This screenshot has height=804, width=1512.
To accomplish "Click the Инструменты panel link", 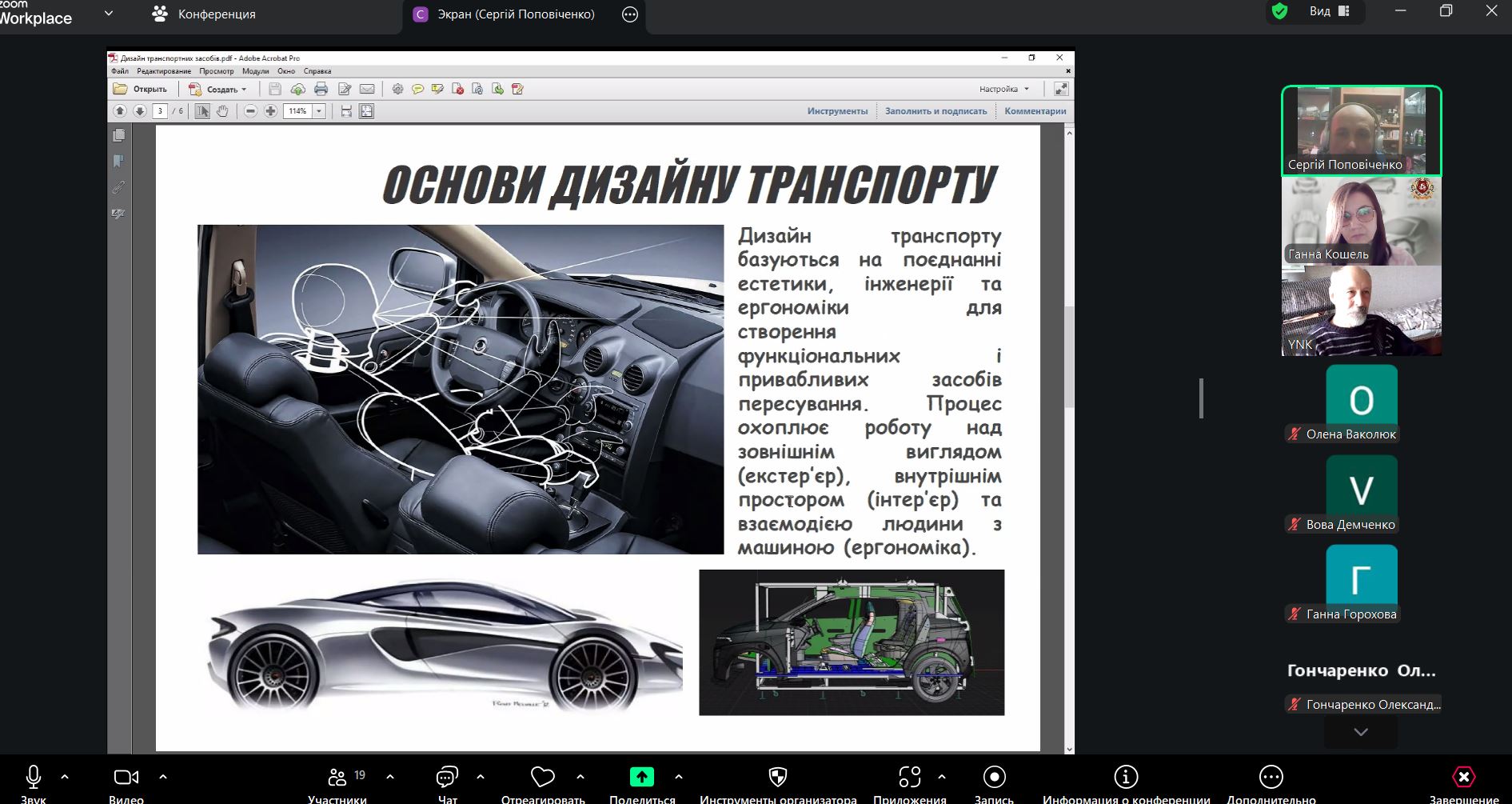I will tap(837, 111).
